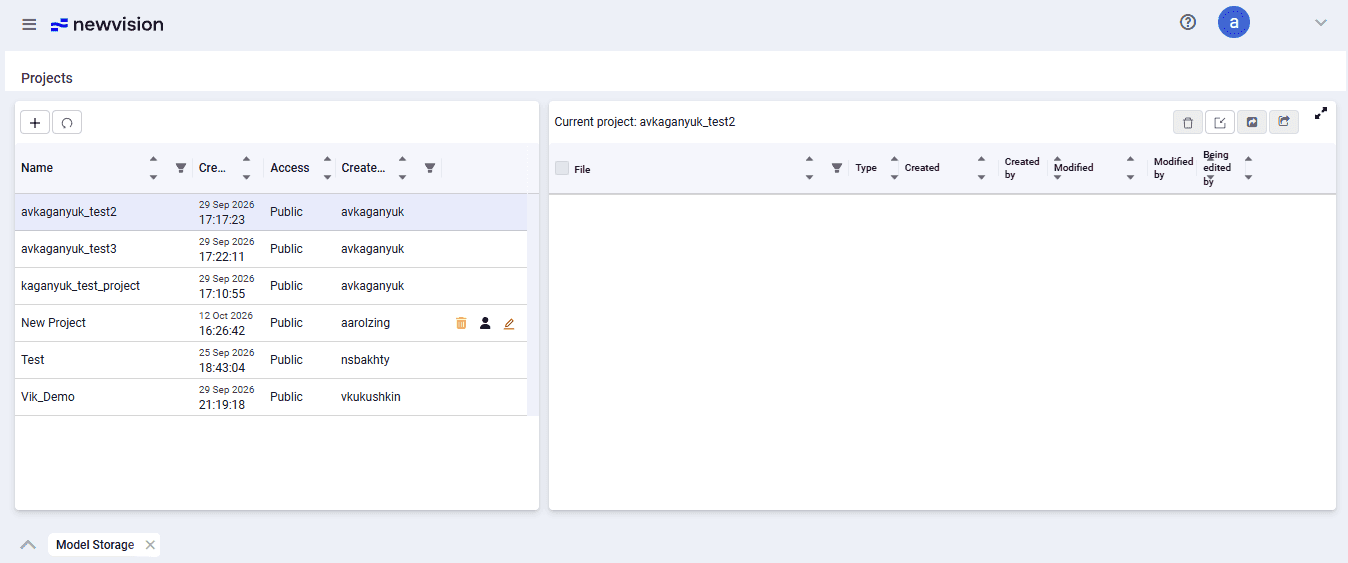Screen dimensions: 1348x563
Task: Click the 17:10:55 creation time cell
Action: pyautogui.click(x=222, y=294)
